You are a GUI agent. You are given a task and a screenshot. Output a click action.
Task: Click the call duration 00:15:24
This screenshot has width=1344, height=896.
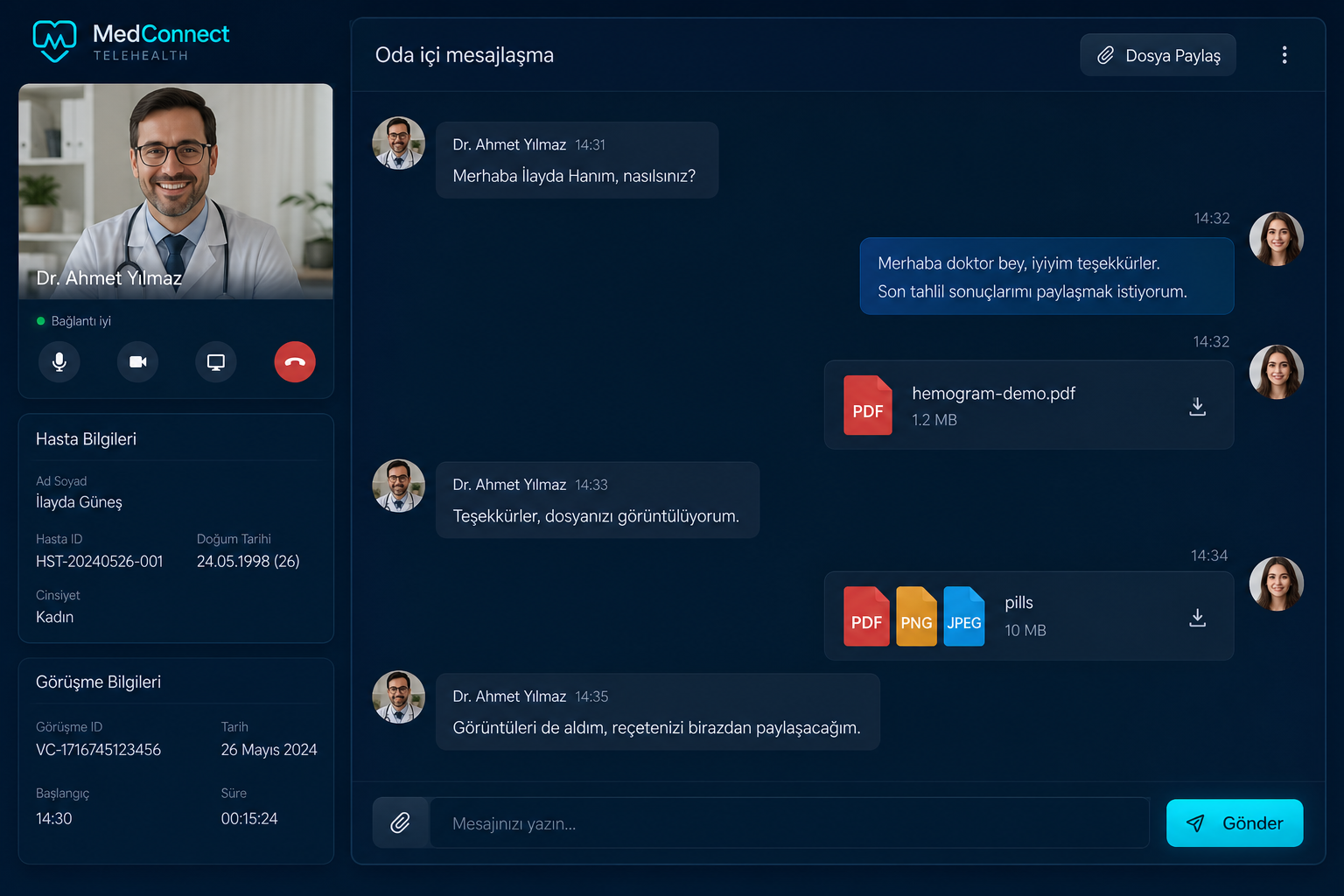click(x=249, y=819)
